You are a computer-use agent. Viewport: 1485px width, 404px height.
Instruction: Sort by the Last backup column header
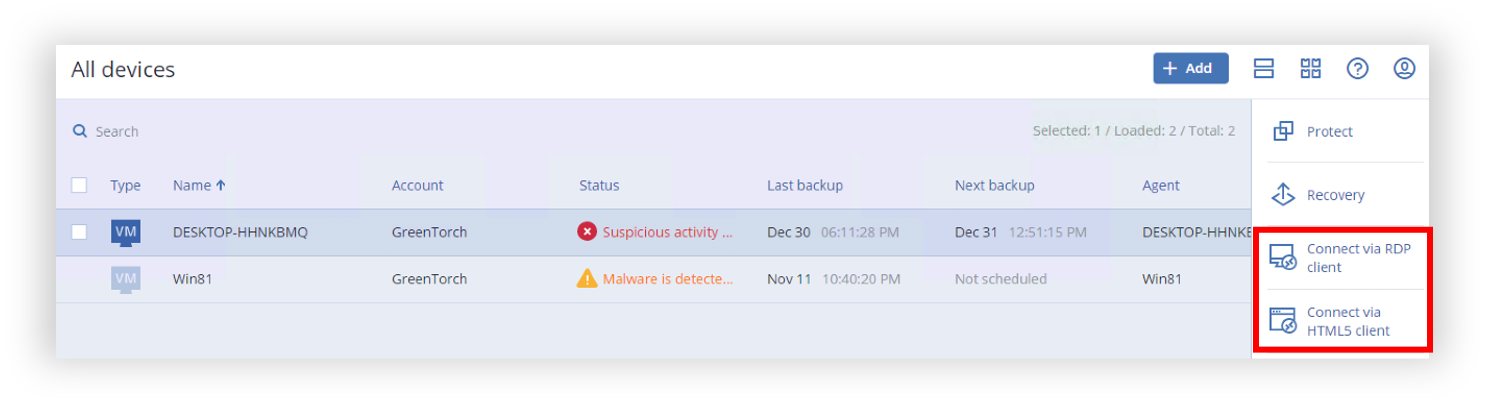pyautogui.click(x=805, y=185)
